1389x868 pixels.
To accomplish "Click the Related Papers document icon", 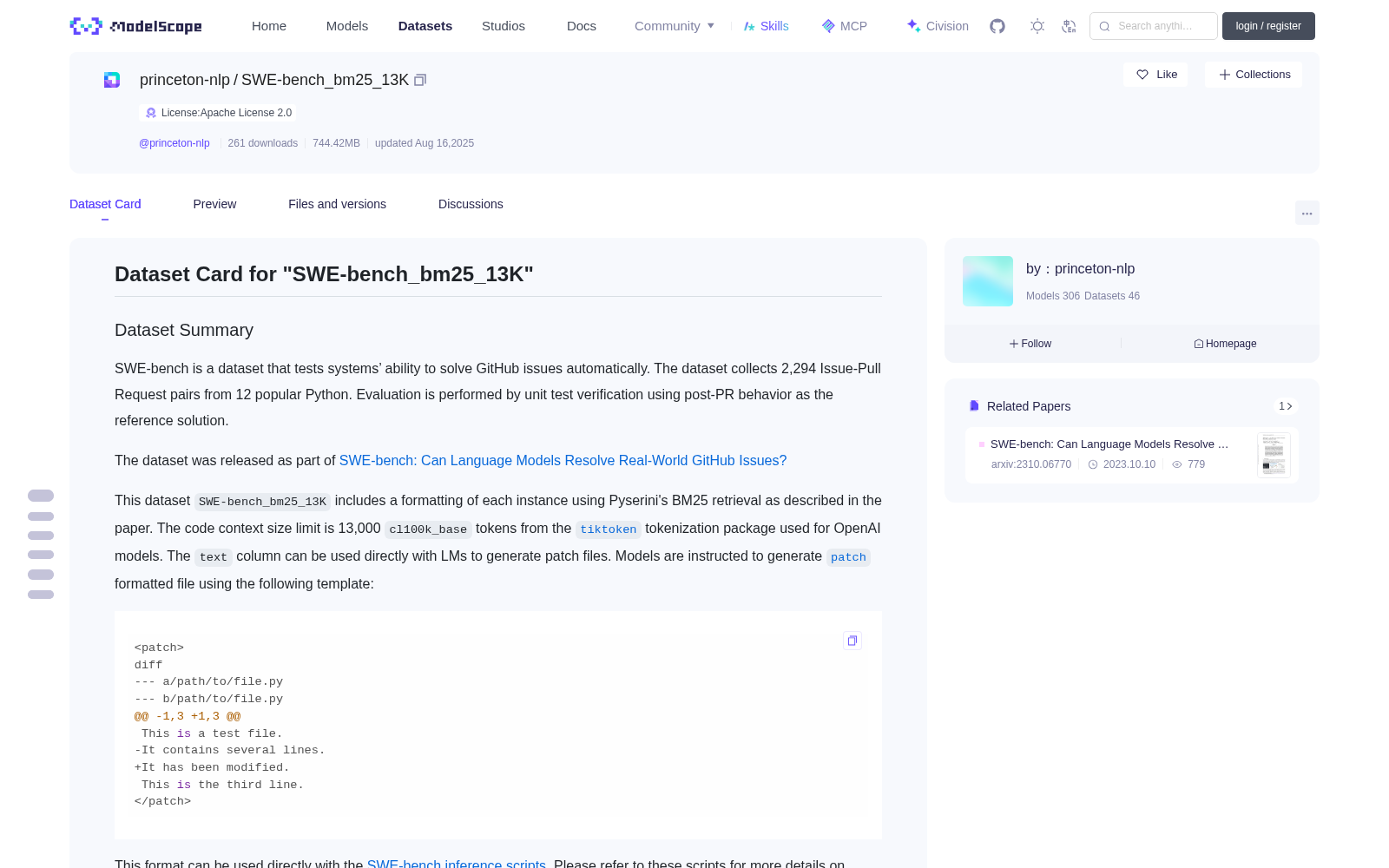I will [974, 406].
